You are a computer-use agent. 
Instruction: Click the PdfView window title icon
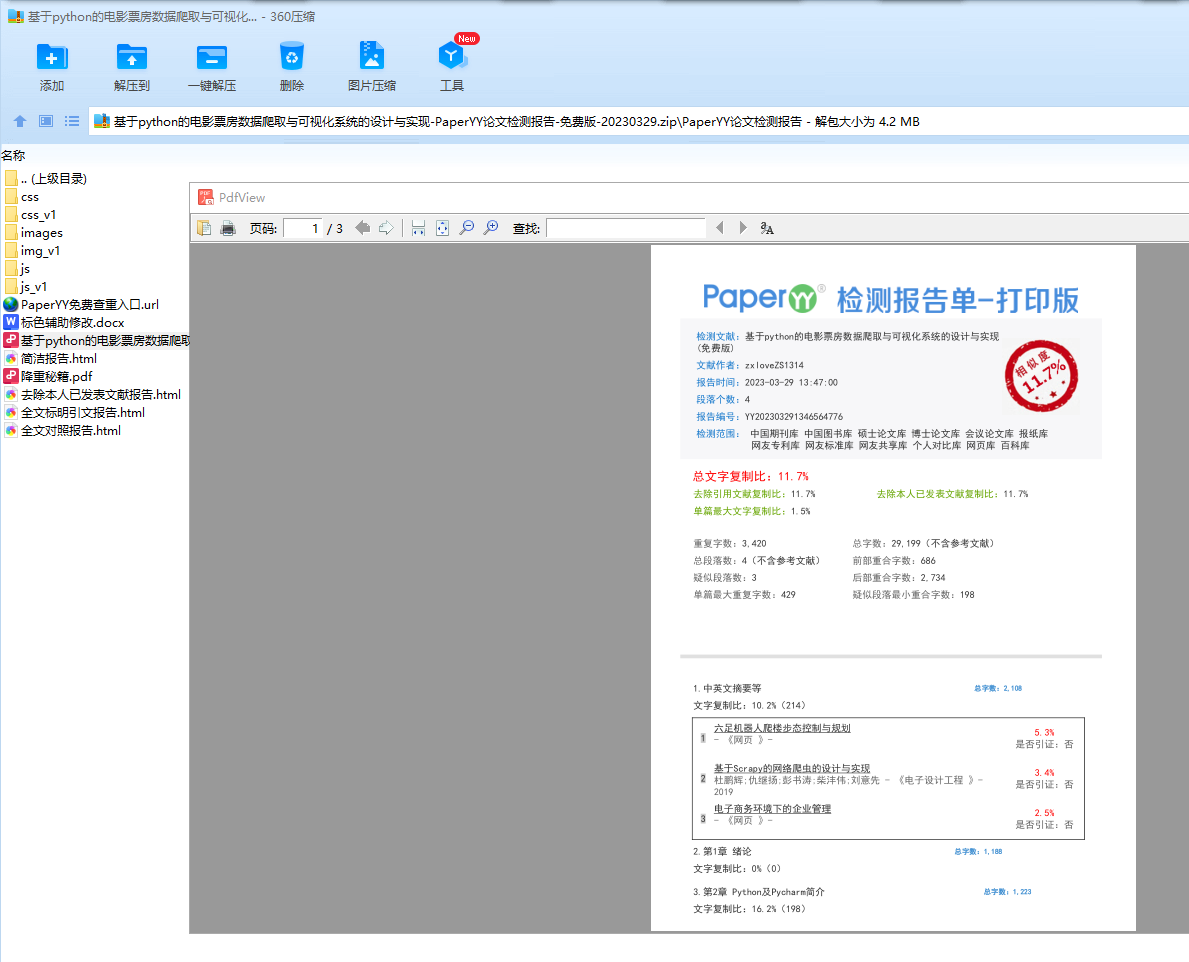(205, 197)
